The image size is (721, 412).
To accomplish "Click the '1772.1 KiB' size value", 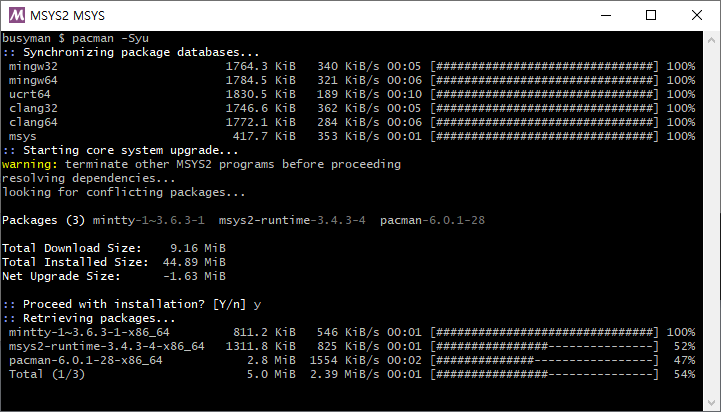I will click(x=260, y=122).
